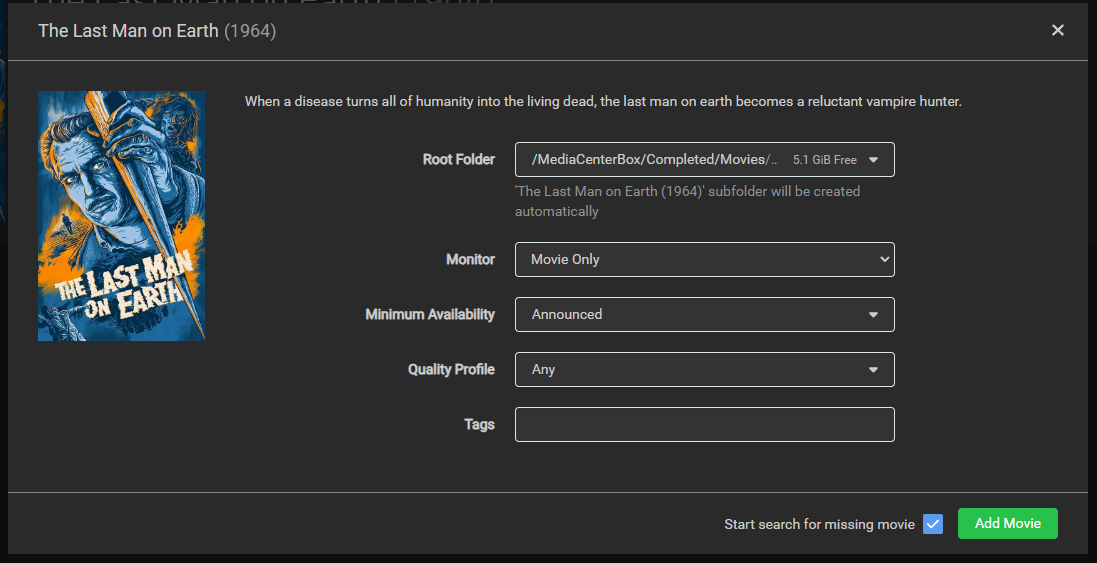Focus the Tags input field

pyautogui.click(x=704, y=424)
